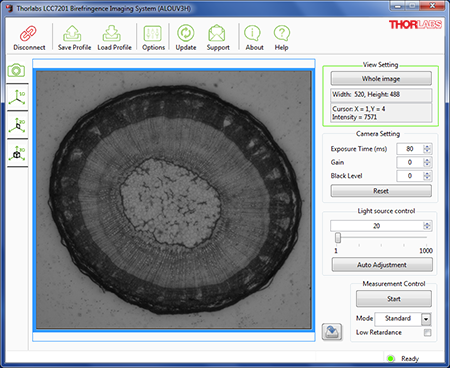
Task: Click the 'Width: 520, Height: 488' text
Action: click(366, 94)
